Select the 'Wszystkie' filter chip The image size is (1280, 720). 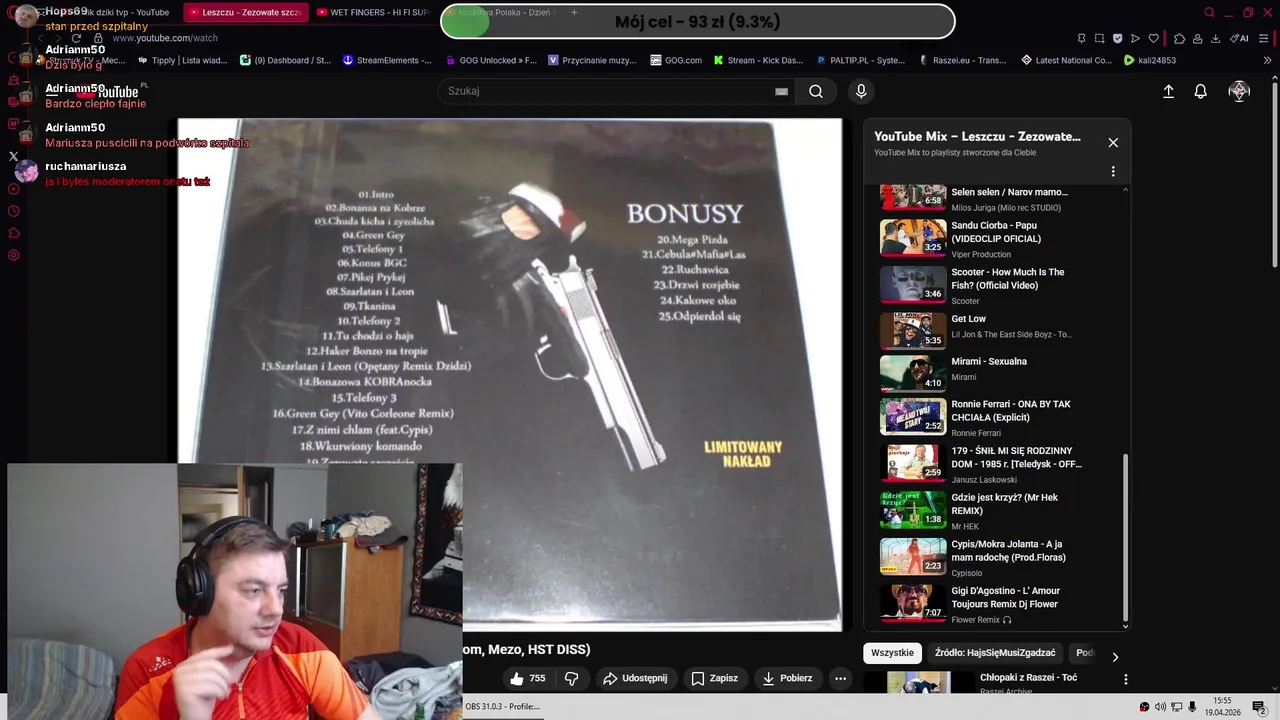tap(892, 653)
